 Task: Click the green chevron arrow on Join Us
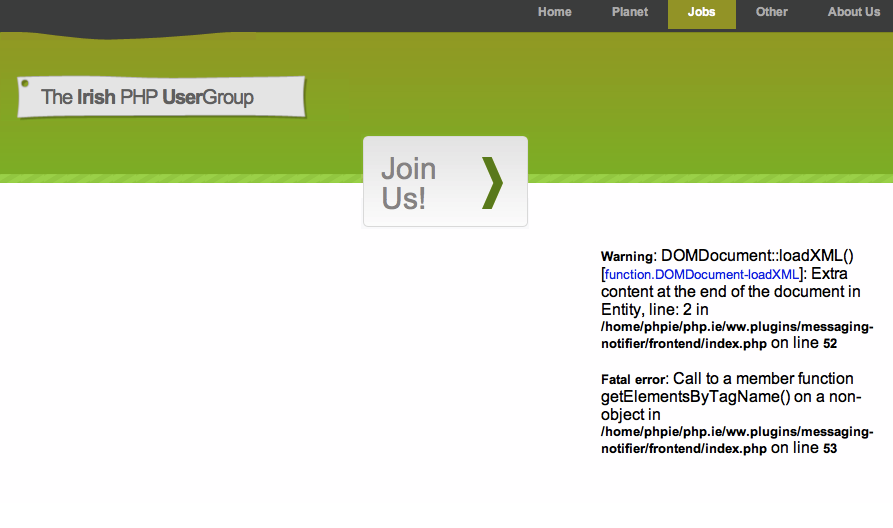493,182
